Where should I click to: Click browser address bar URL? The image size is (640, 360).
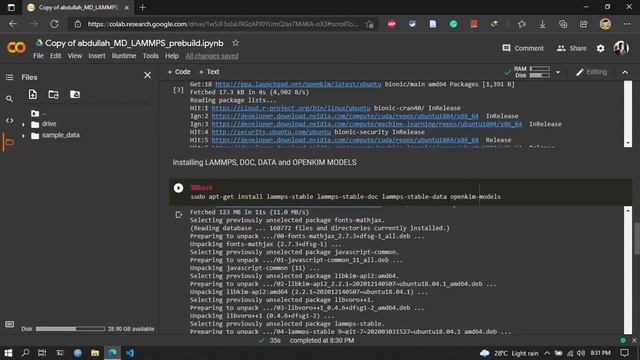point(222,24)
